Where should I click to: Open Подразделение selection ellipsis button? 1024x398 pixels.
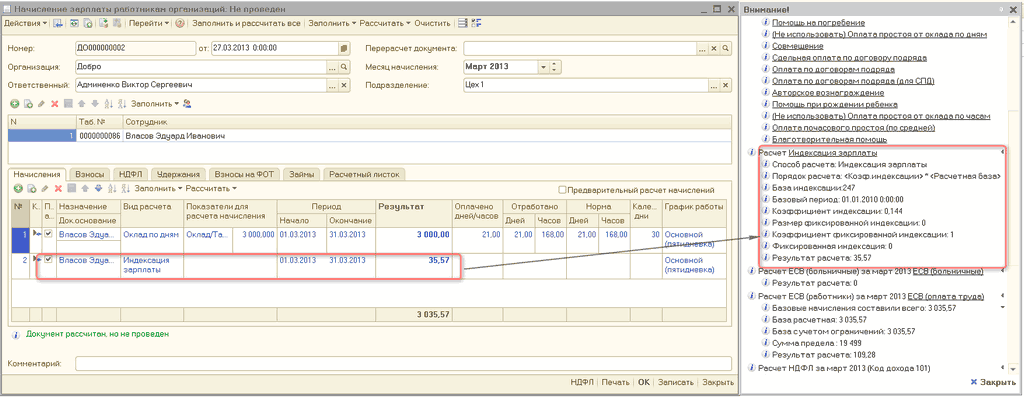(x=714, y=85)
